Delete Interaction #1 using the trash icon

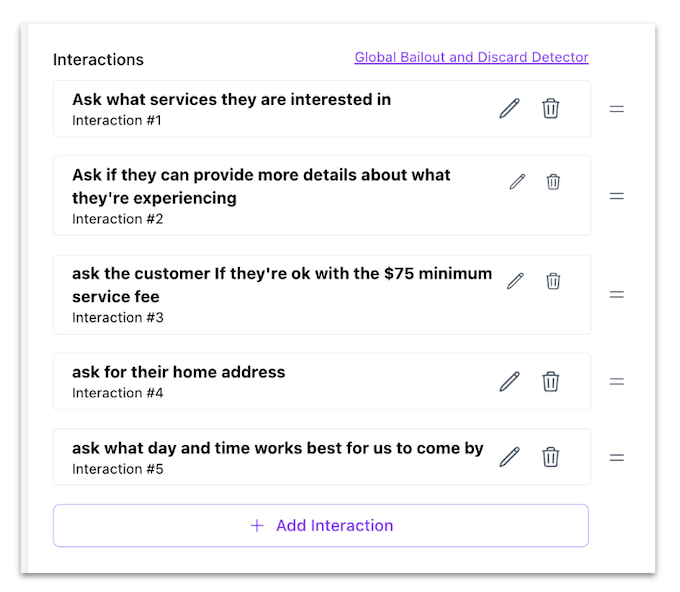tap(550, 109)
